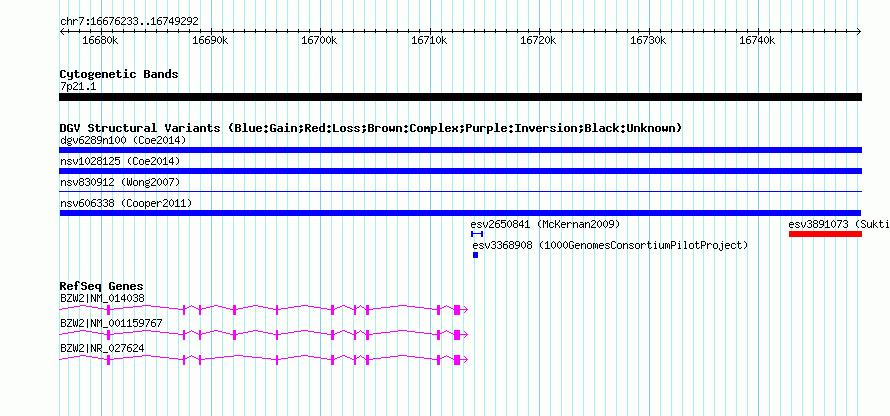Click the esv2650841 (McKernan2009) label

(545, 224)
